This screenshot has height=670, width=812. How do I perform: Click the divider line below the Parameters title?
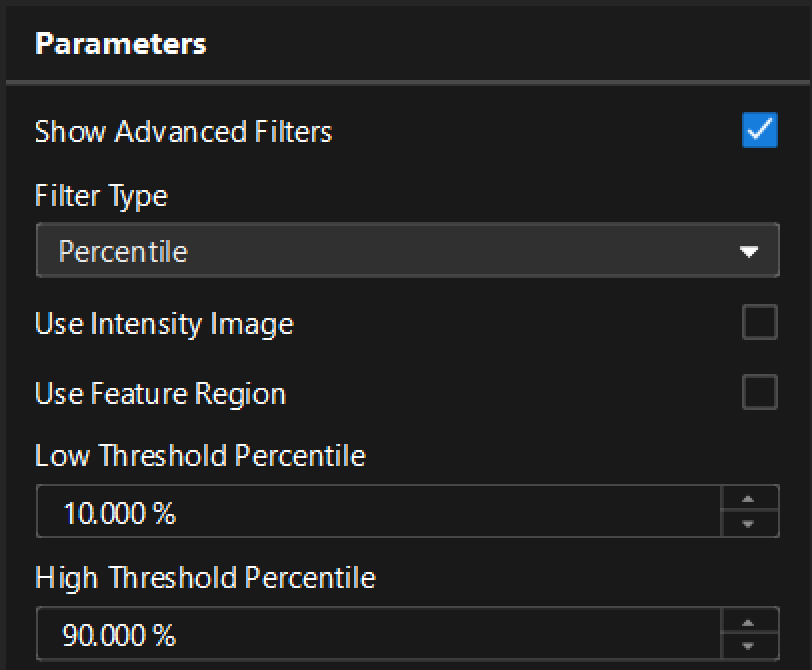coord(406,81)
